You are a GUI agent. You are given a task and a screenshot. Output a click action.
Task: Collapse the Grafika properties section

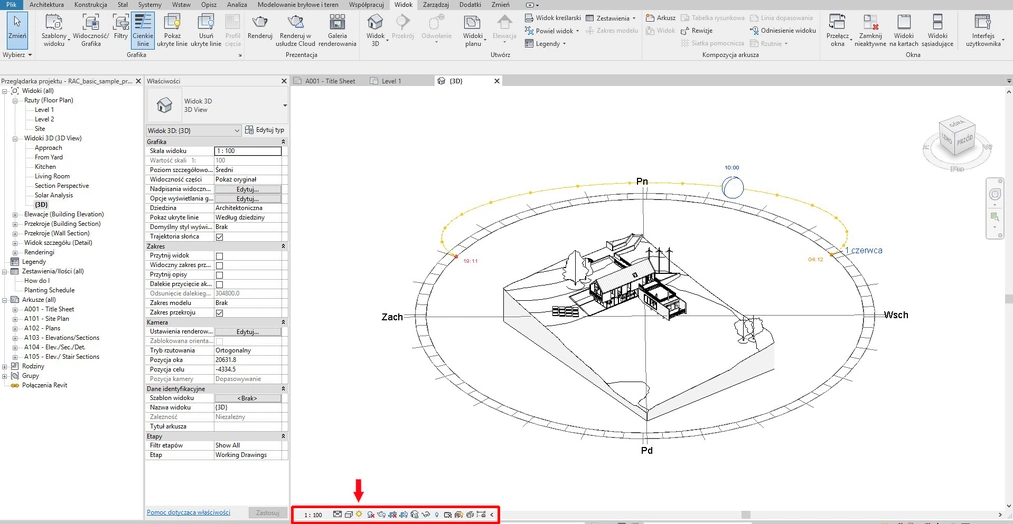(283, 142)
